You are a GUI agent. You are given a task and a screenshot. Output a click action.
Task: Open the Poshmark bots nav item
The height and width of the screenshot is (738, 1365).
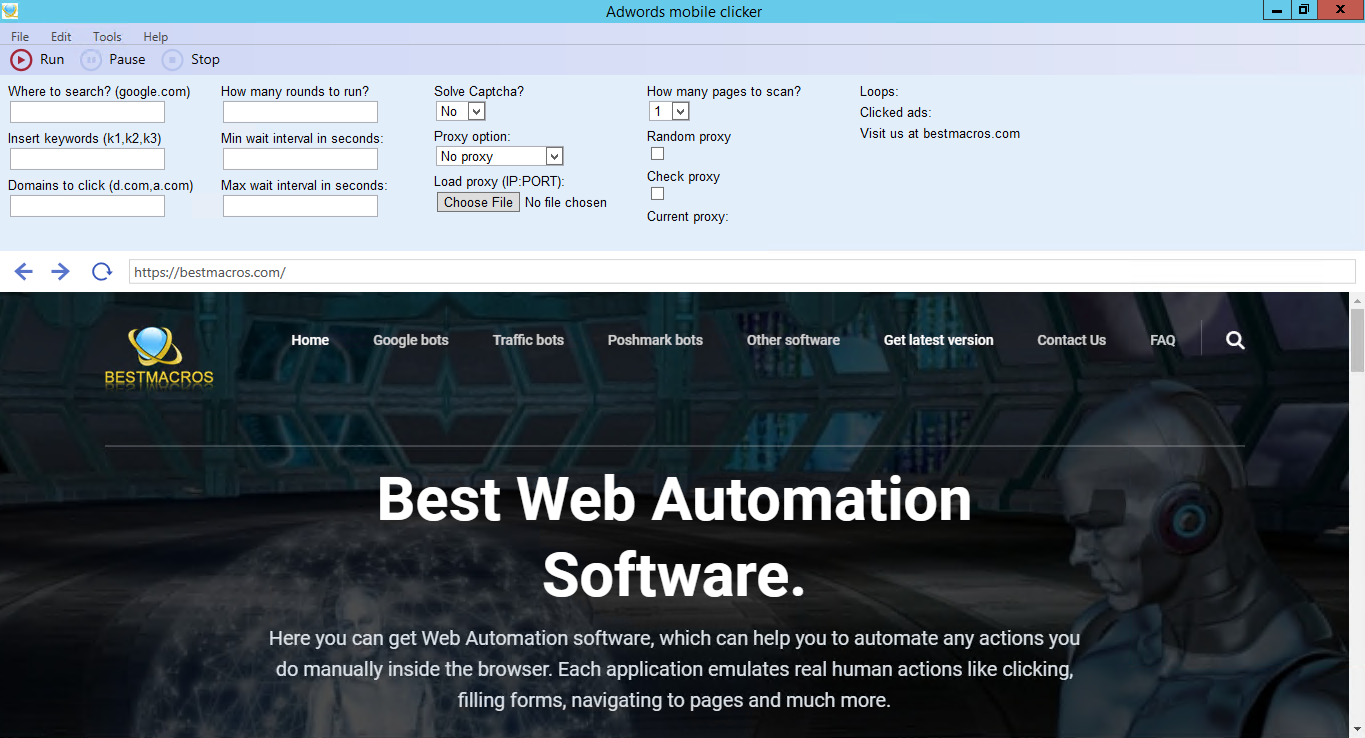pos(655,340)
